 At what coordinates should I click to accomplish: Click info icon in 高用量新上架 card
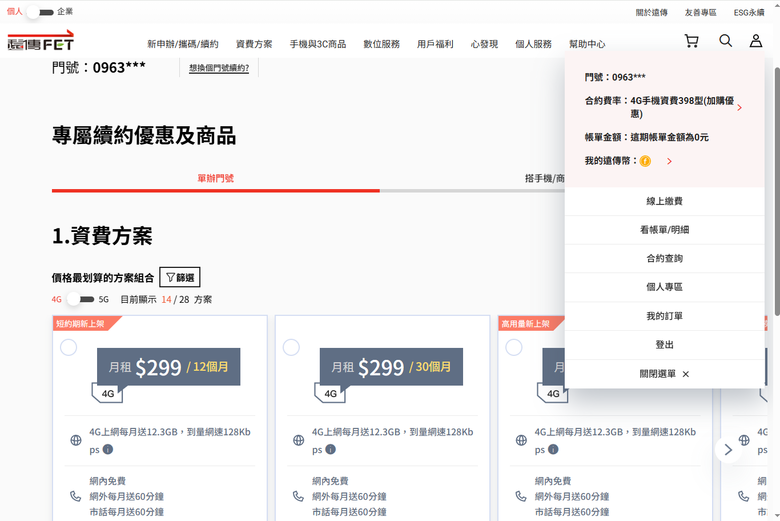[x=553, y=449]
